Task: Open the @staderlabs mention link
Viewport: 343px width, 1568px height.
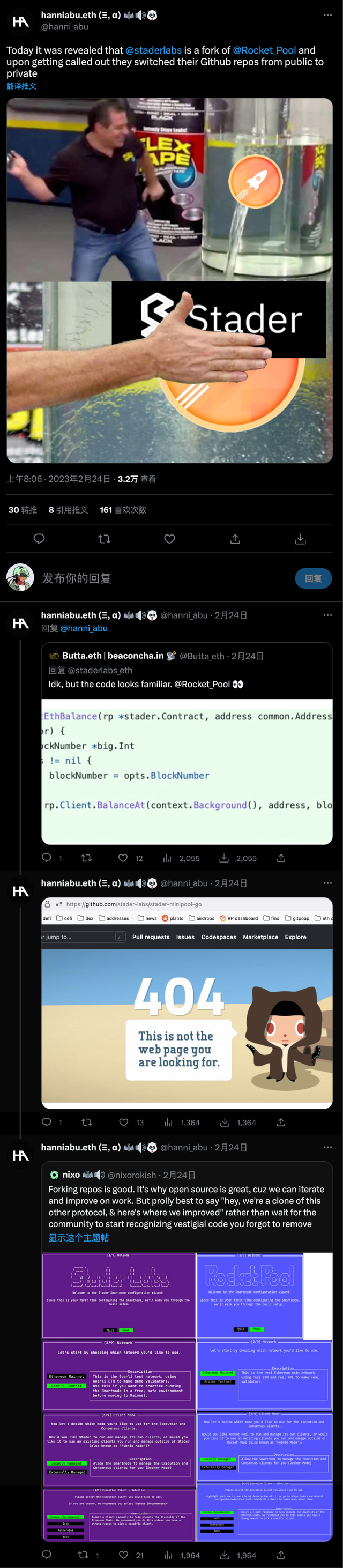Action: [x=153, y=50]
